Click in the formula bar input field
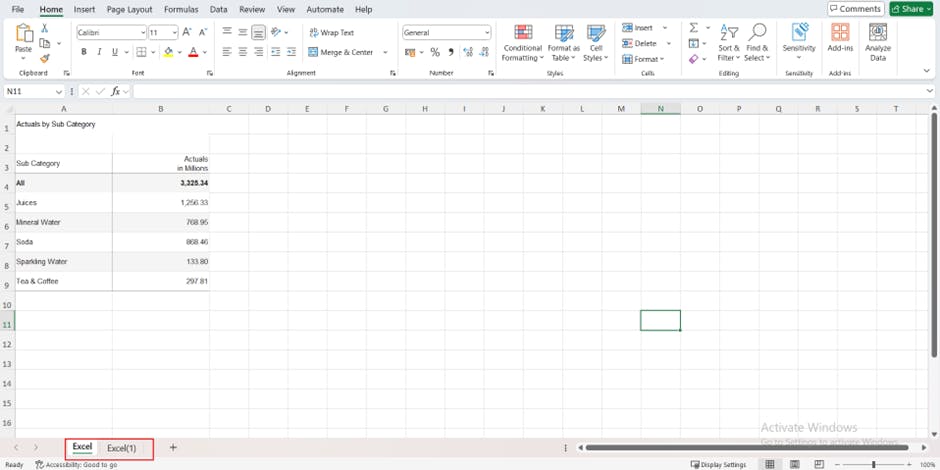The width and height of the screenshot is (940, 470). click(x=528, y=91)
